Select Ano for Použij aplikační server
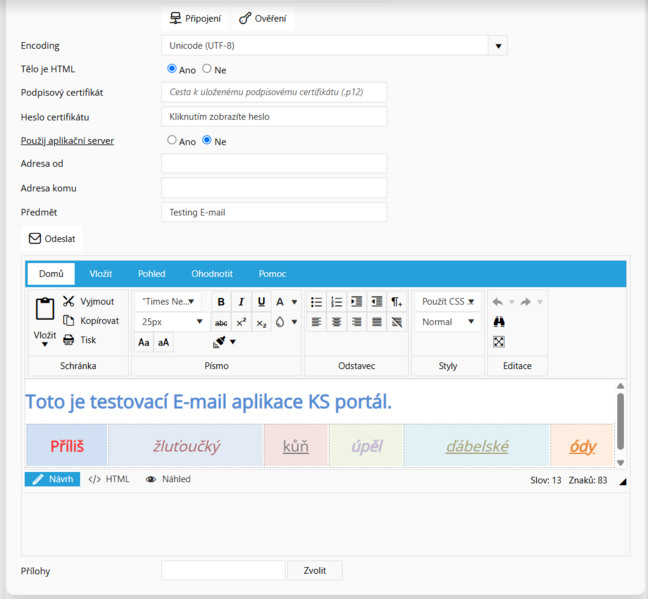 click(172, 140)
